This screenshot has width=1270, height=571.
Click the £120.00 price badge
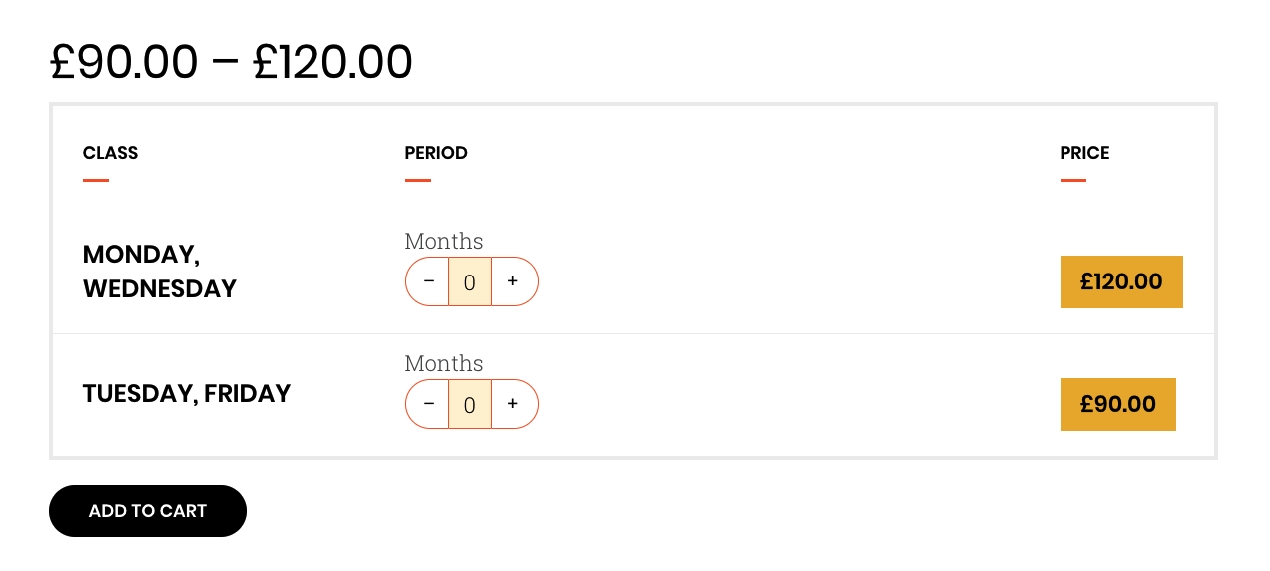pos(1121,282)
